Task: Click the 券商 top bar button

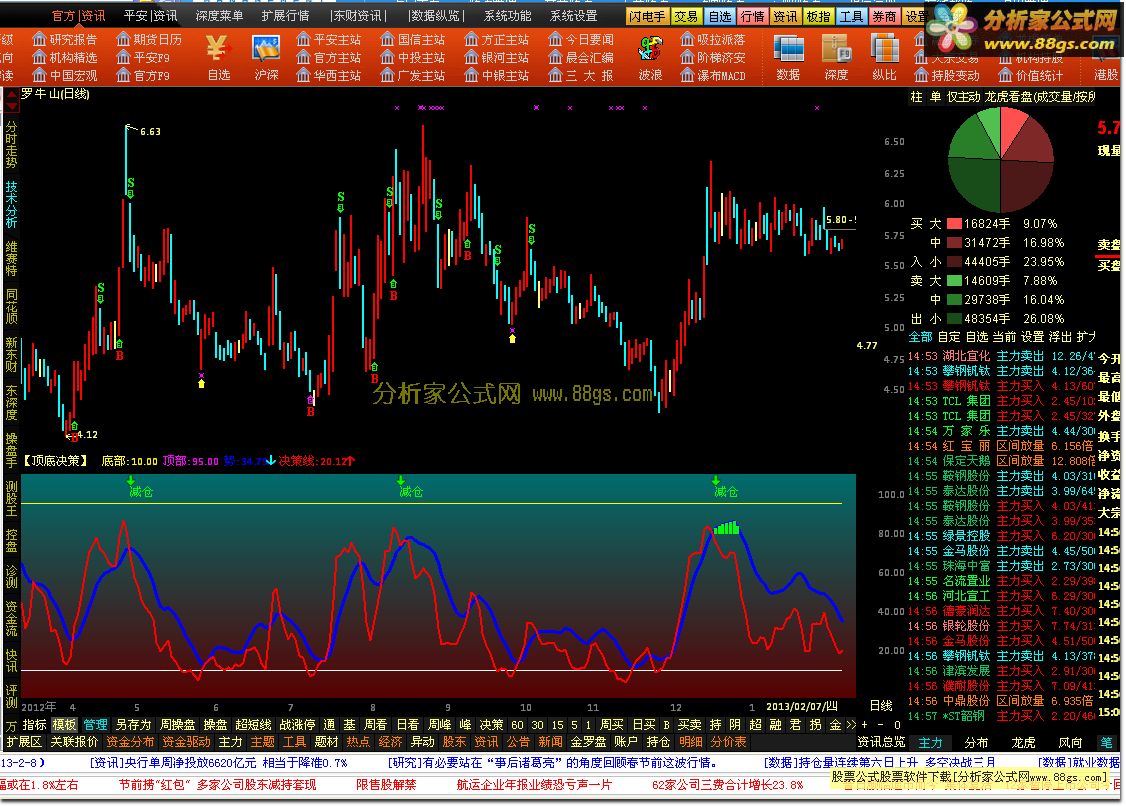Action: 884,16
